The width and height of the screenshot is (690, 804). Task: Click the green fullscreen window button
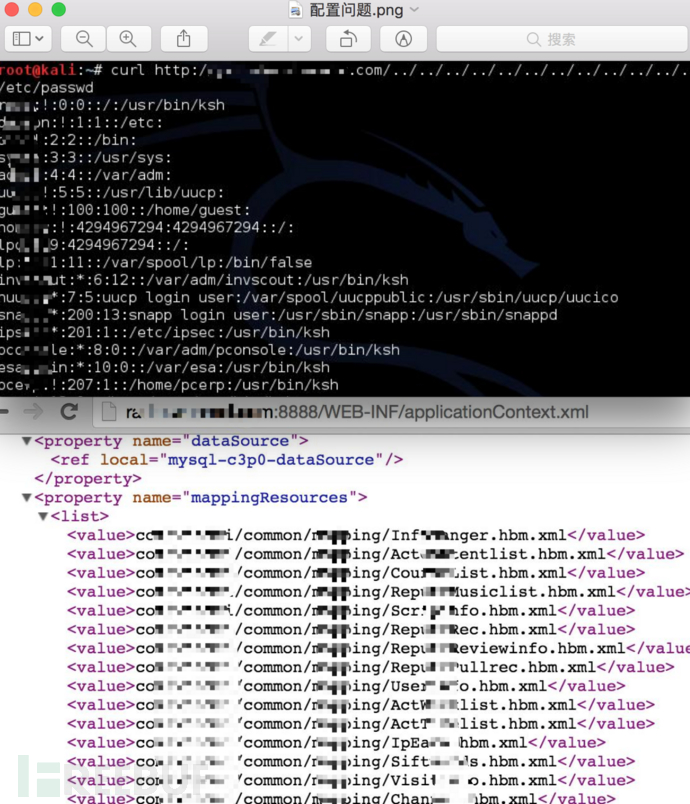(59, 9)
